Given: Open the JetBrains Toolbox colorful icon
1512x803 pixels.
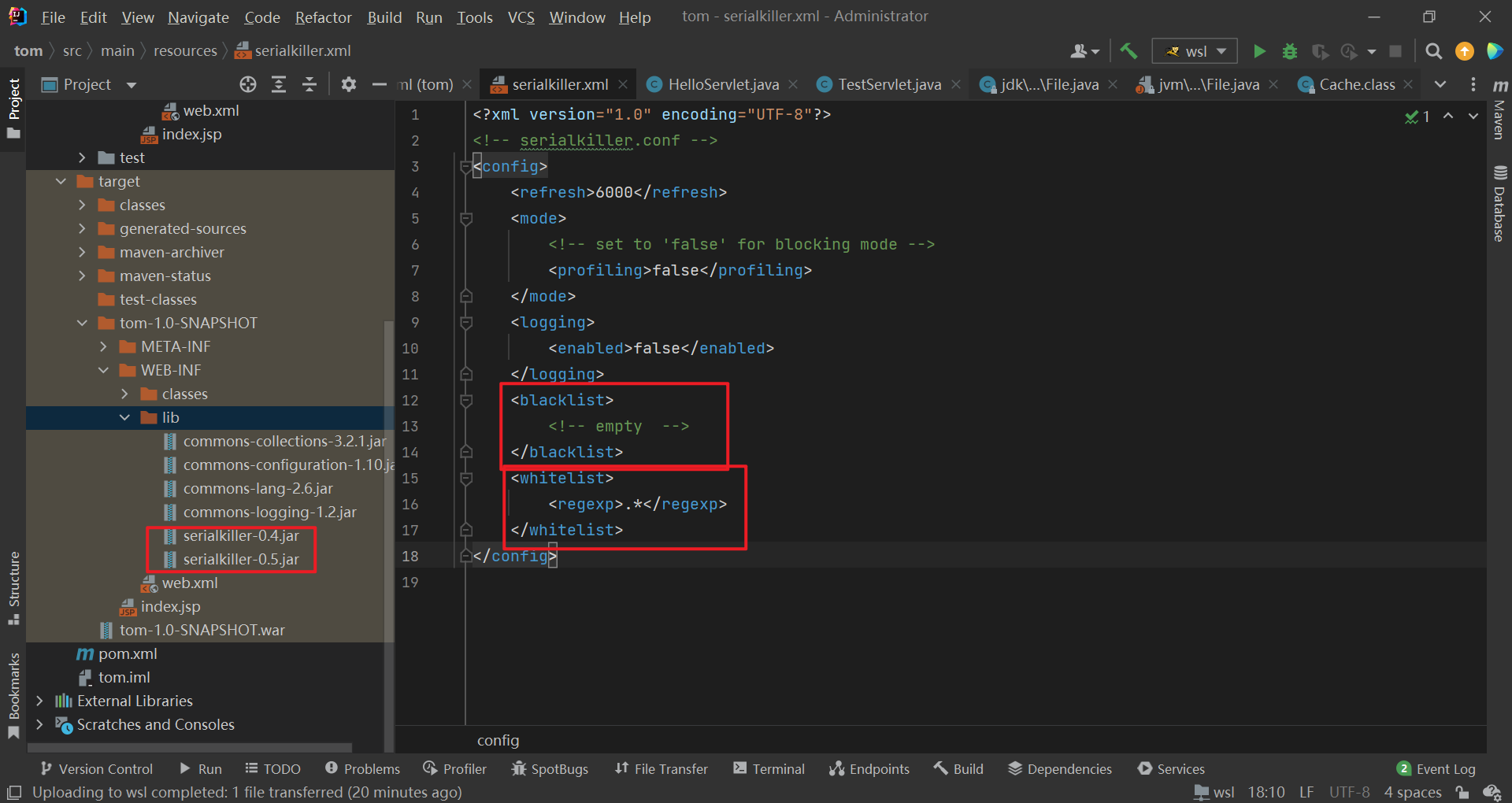Looking at the screenshot, I should click(x=1495, y=51).
